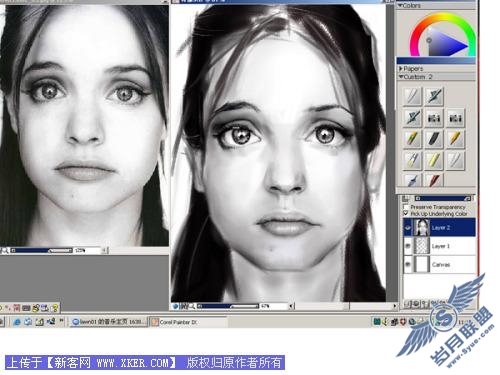
Task: Click the layer composite icon beside the opacity slider
Action: pyautogui.click(x=406, y=199)
